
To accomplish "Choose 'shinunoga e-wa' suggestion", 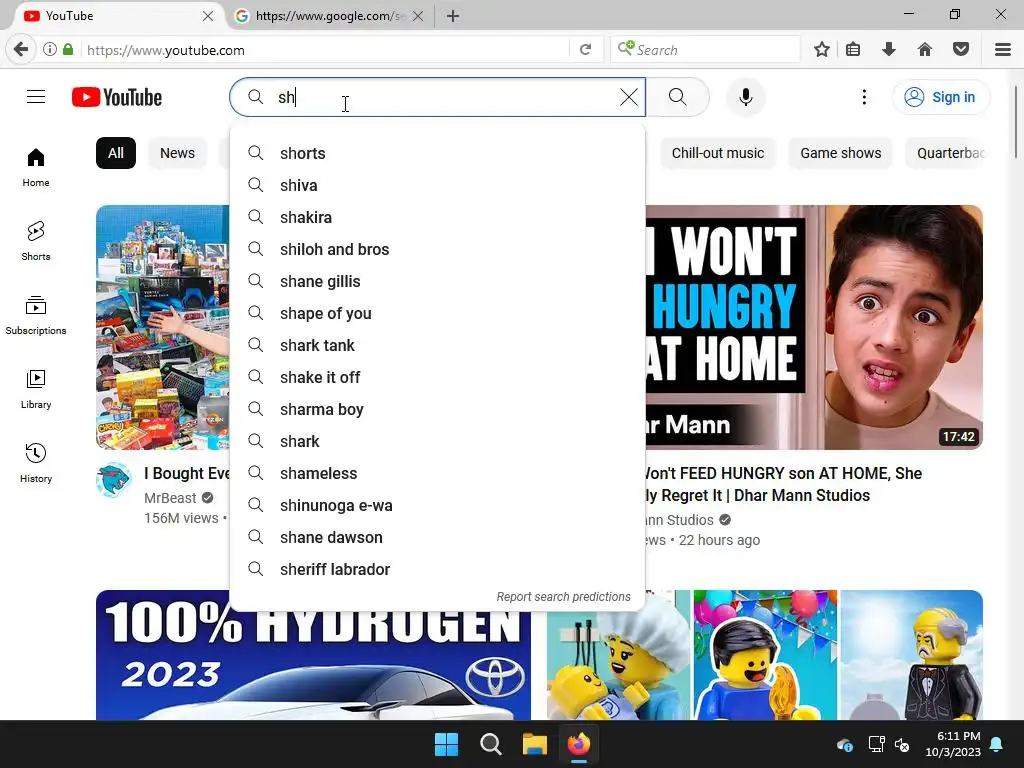I will (x=438, y=505).
